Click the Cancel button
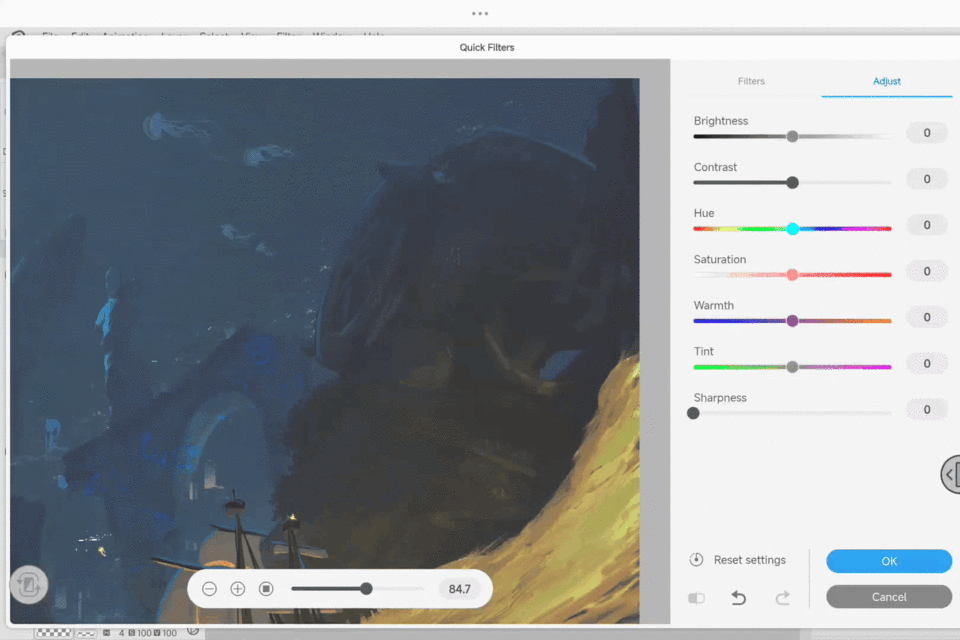 (x=889, y=597)
